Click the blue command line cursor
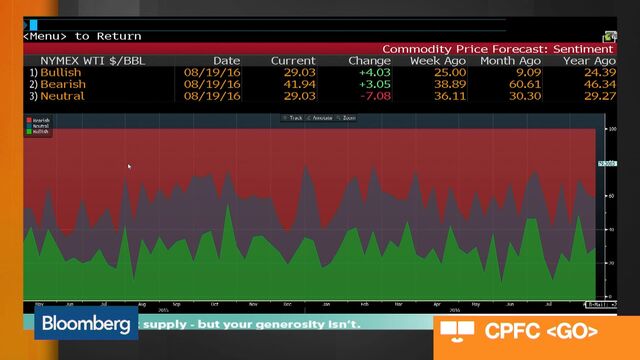 coord(33,24)
